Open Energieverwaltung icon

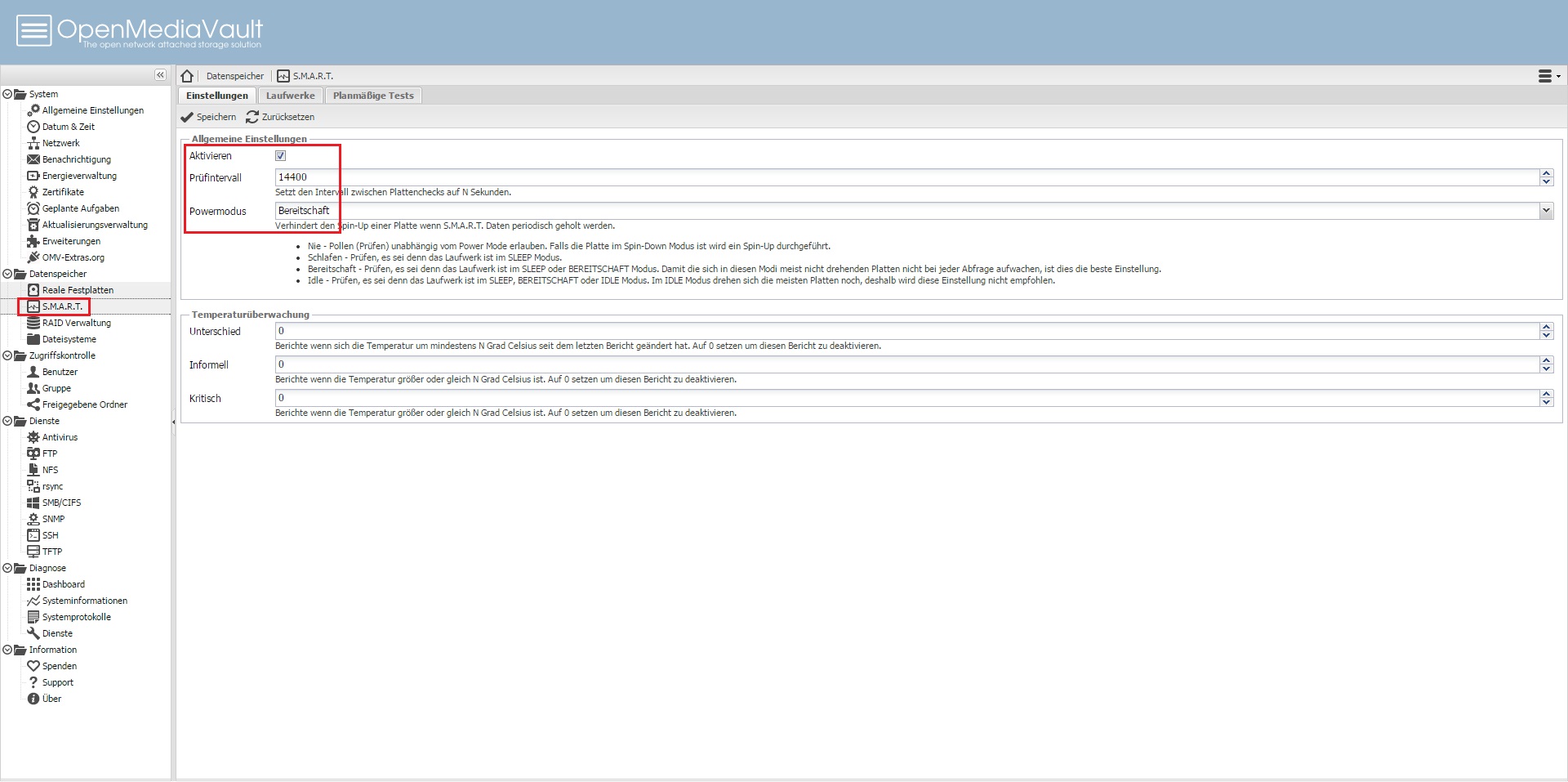tap(33, 176)
